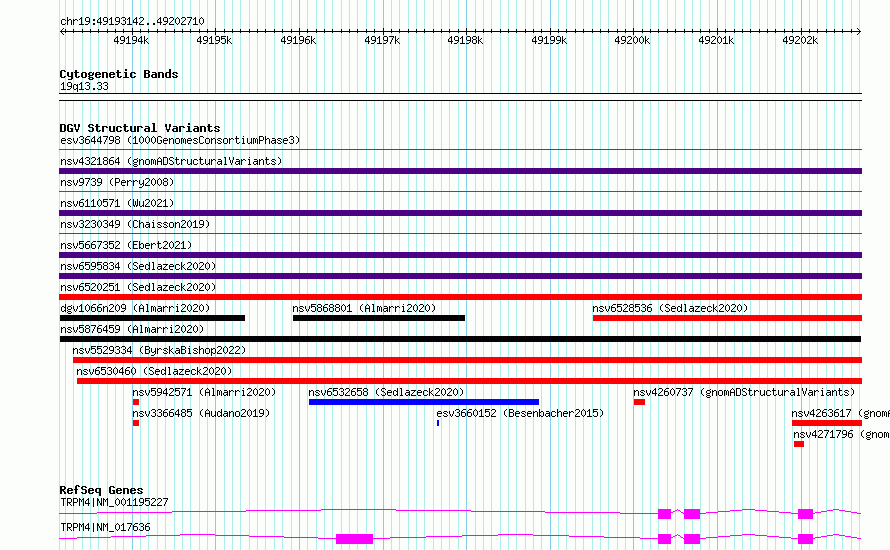Click the 49201k ruler tick label

[x=716, y=40]
